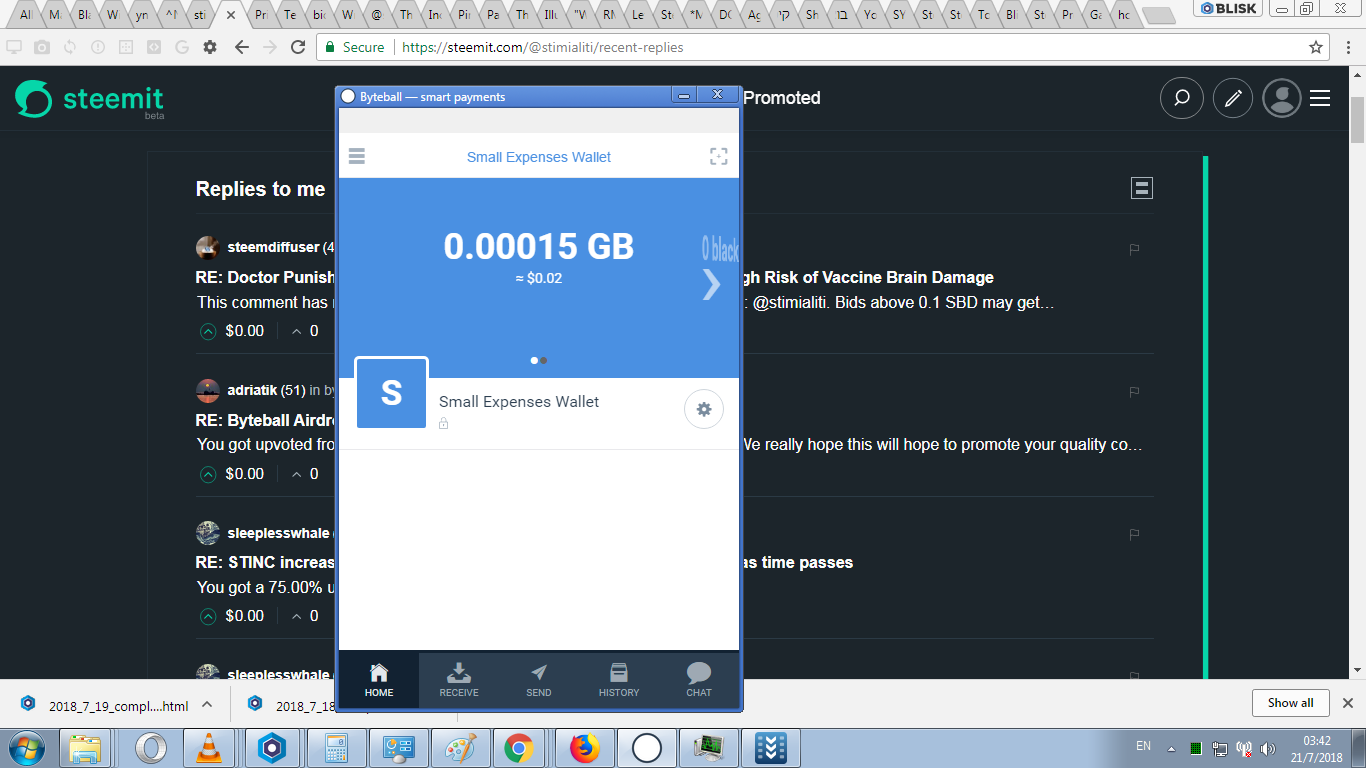Open steemdiffuser's profile link
This screenshot has height=768, width=1366.
coord(273,247)
